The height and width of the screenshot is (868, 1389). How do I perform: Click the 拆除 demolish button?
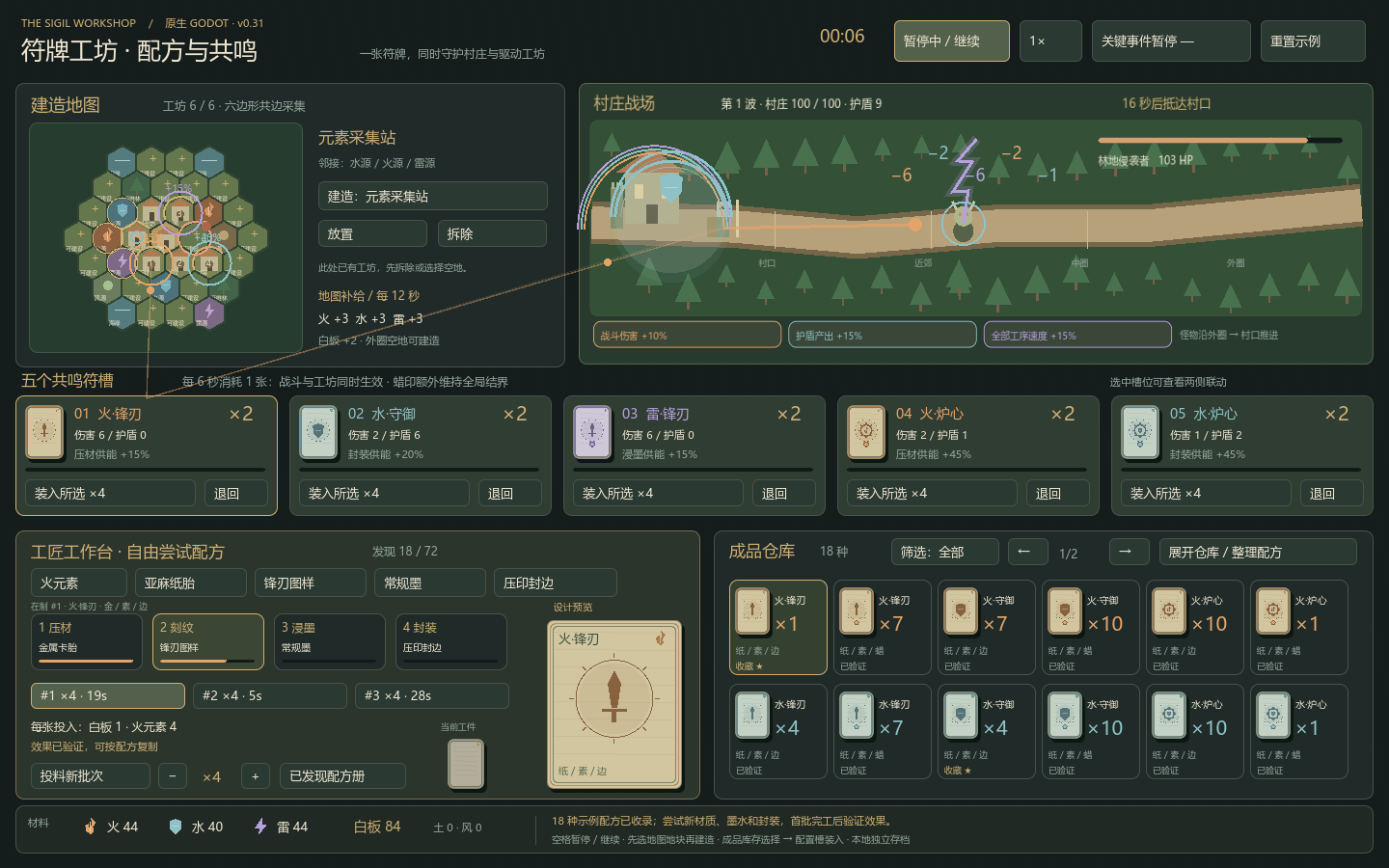point(492,233)
